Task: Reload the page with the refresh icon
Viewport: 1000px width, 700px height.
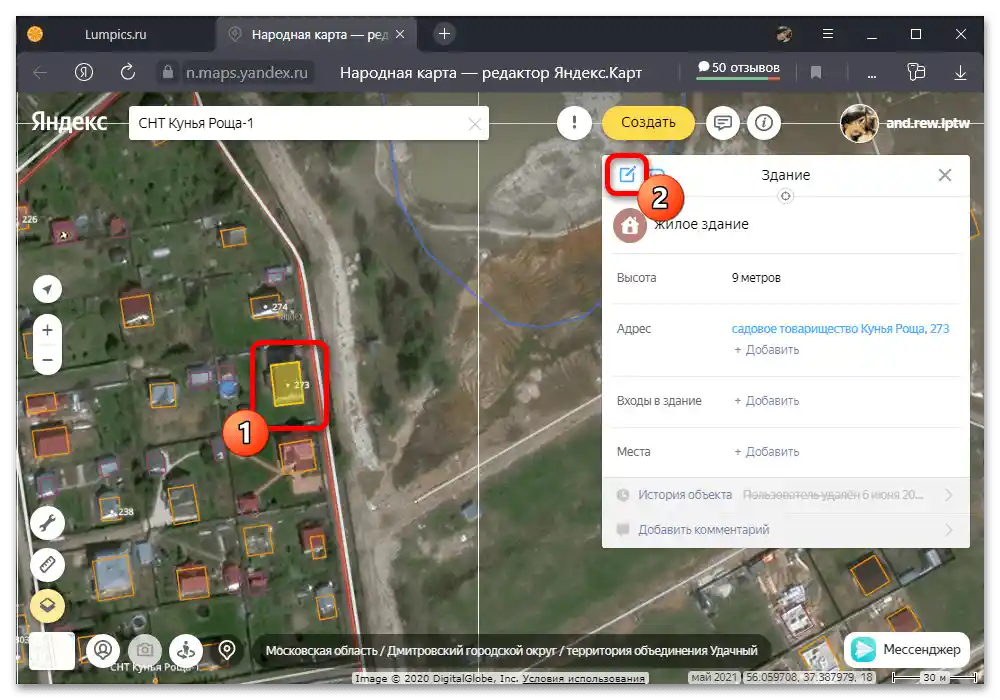Action: pyautogui.click(x=128, y=72)
